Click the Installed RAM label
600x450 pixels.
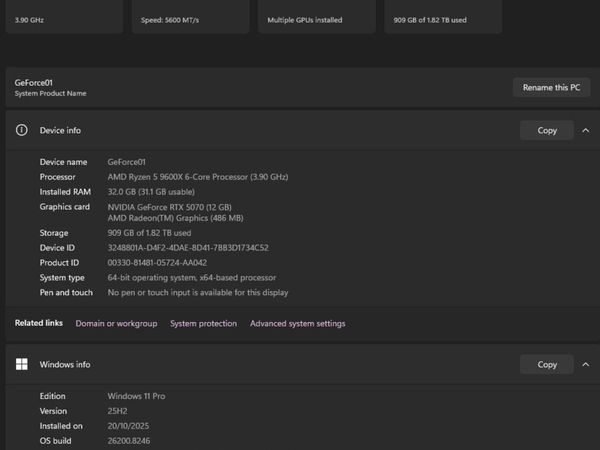click(x=65, y=192)
